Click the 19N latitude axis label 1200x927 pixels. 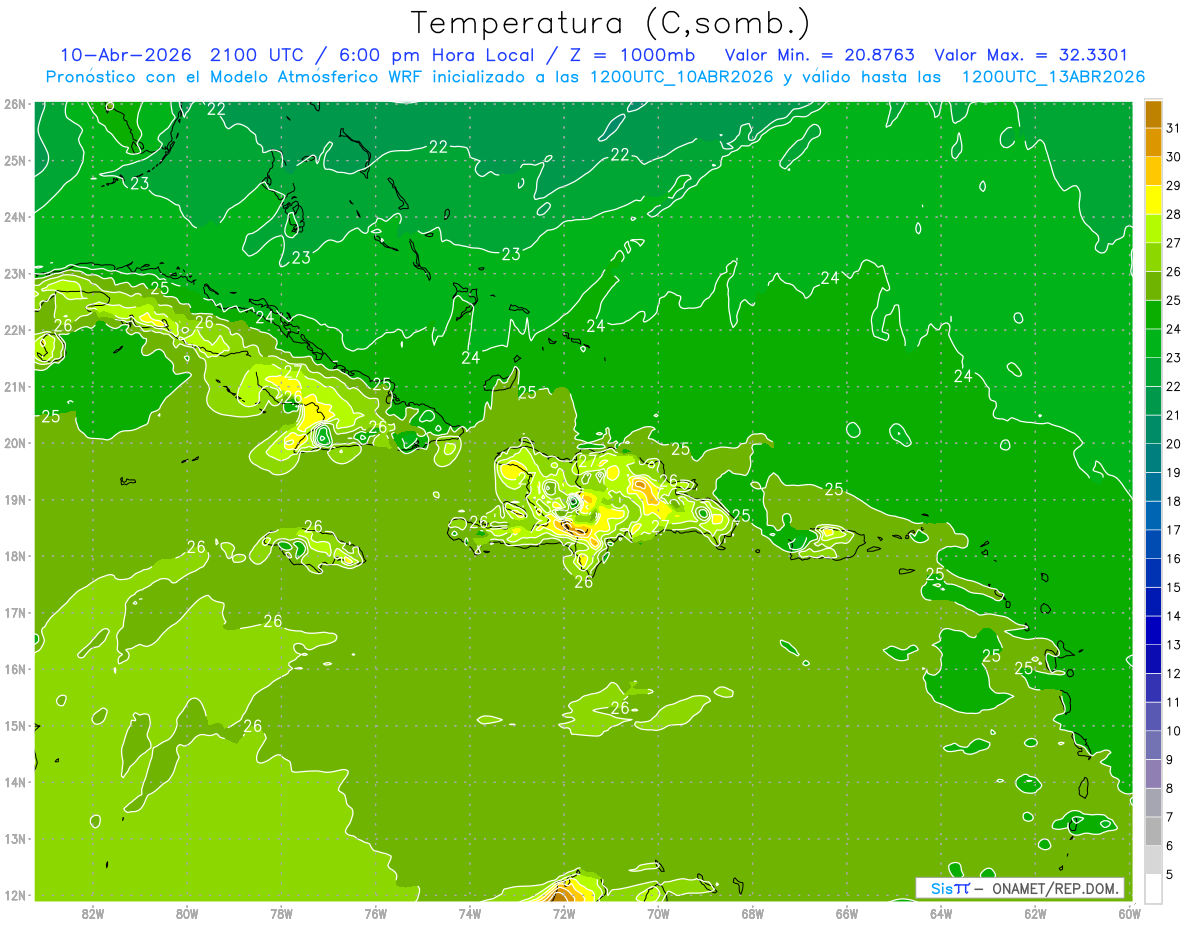click(x=14, y=500)
